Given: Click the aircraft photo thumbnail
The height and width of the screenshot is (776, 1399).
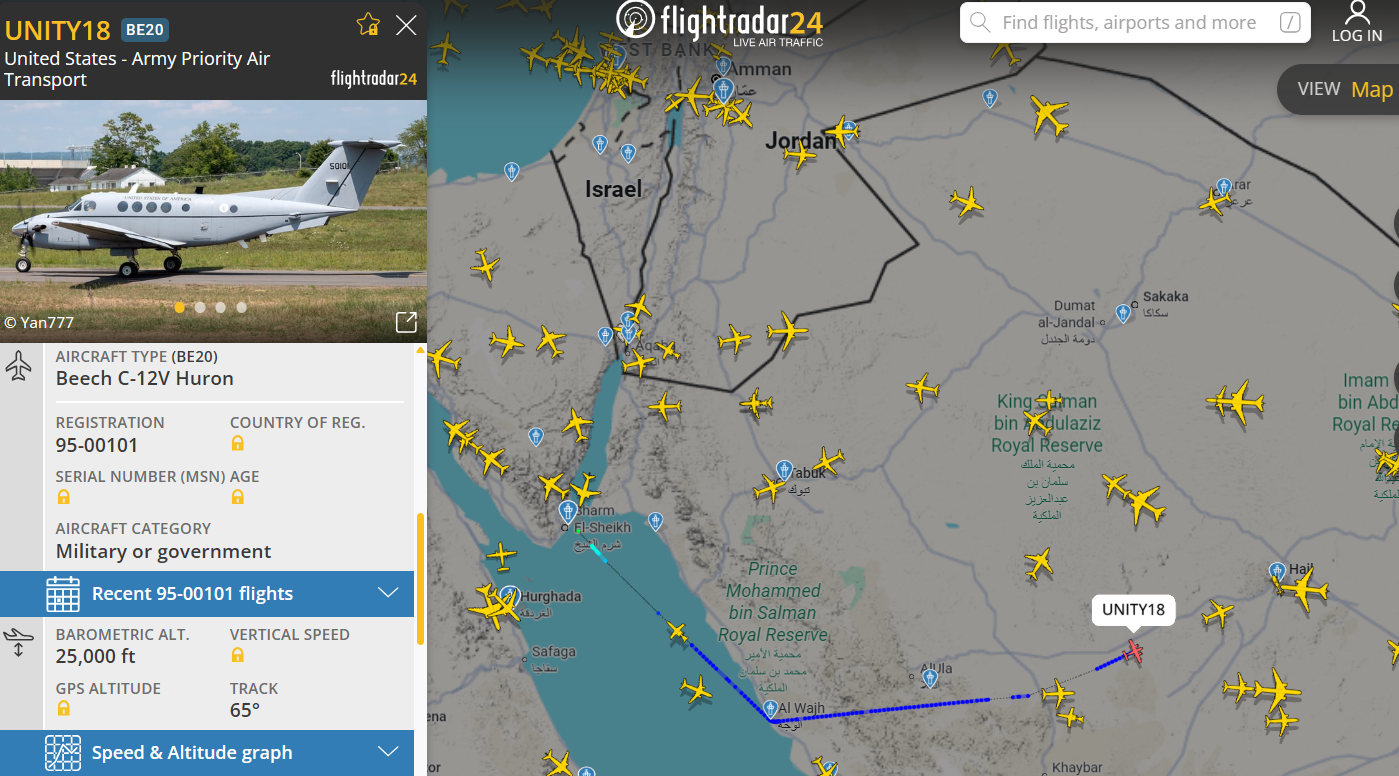Looking at the screenshot, I should pyautogui.click(x=213, y=210).
